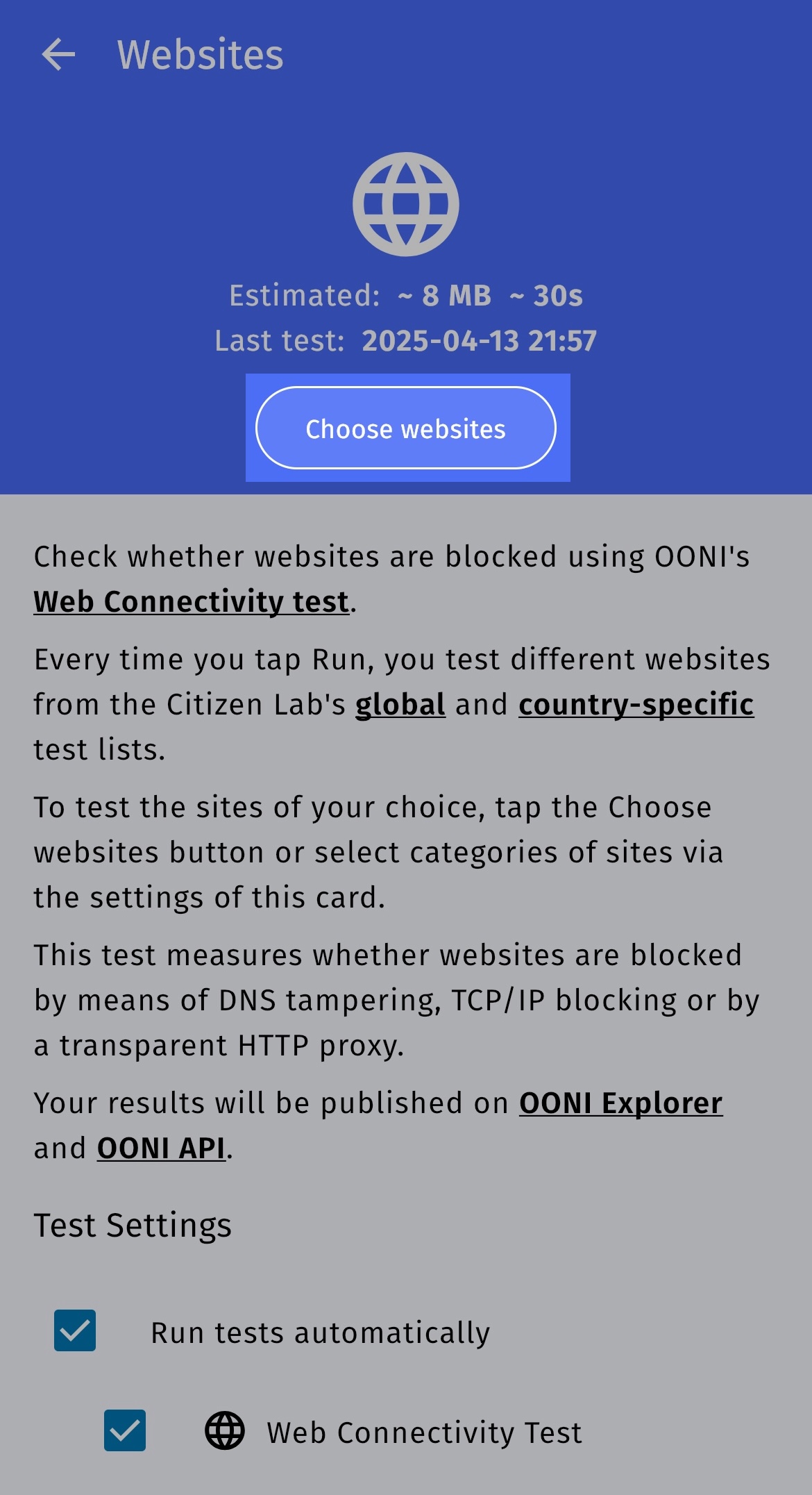The width and height of the screenshot is (812, 1495).
Task: Tap the ~30s estimated duration
Action: point(546,296)
